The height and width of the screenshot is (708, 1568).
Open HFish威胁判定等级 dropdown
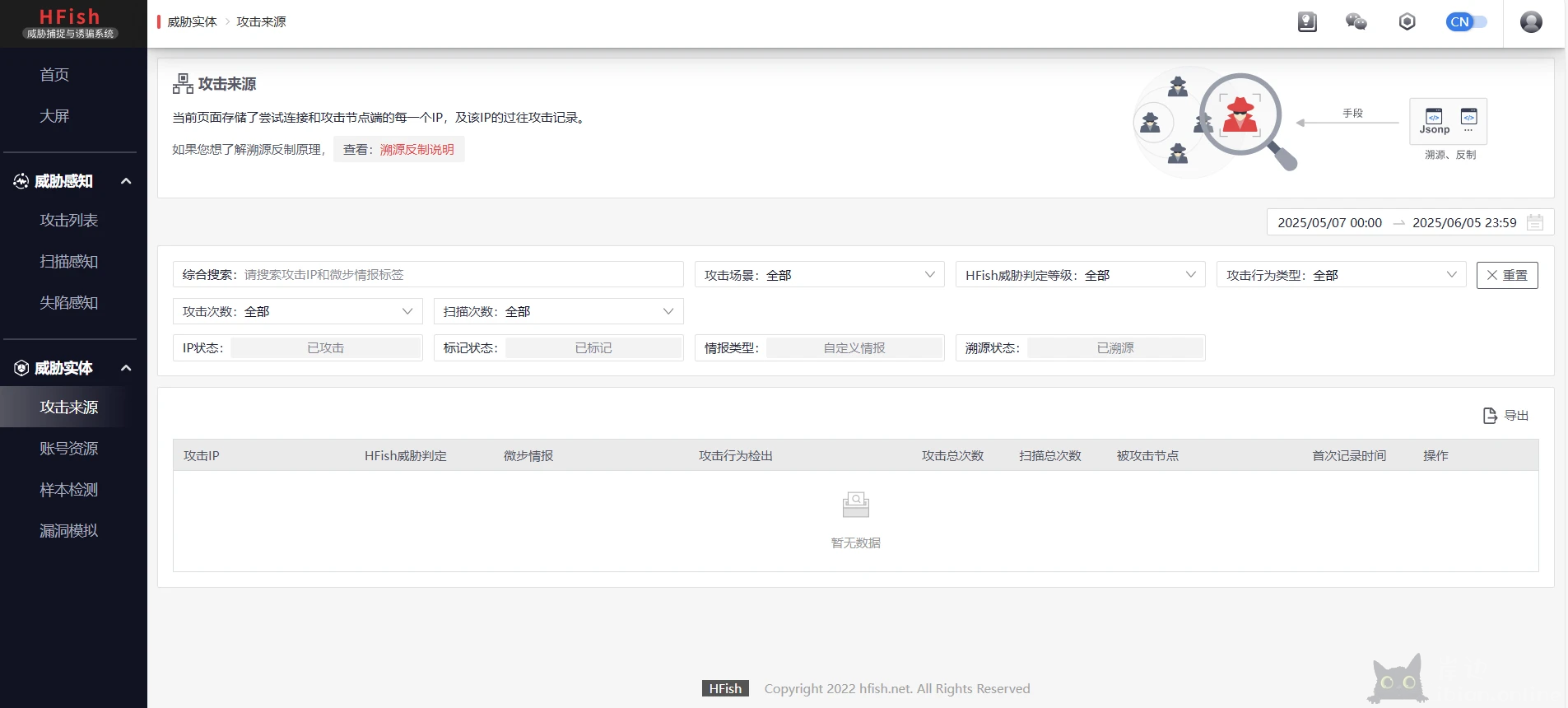tap(1079, 275)
